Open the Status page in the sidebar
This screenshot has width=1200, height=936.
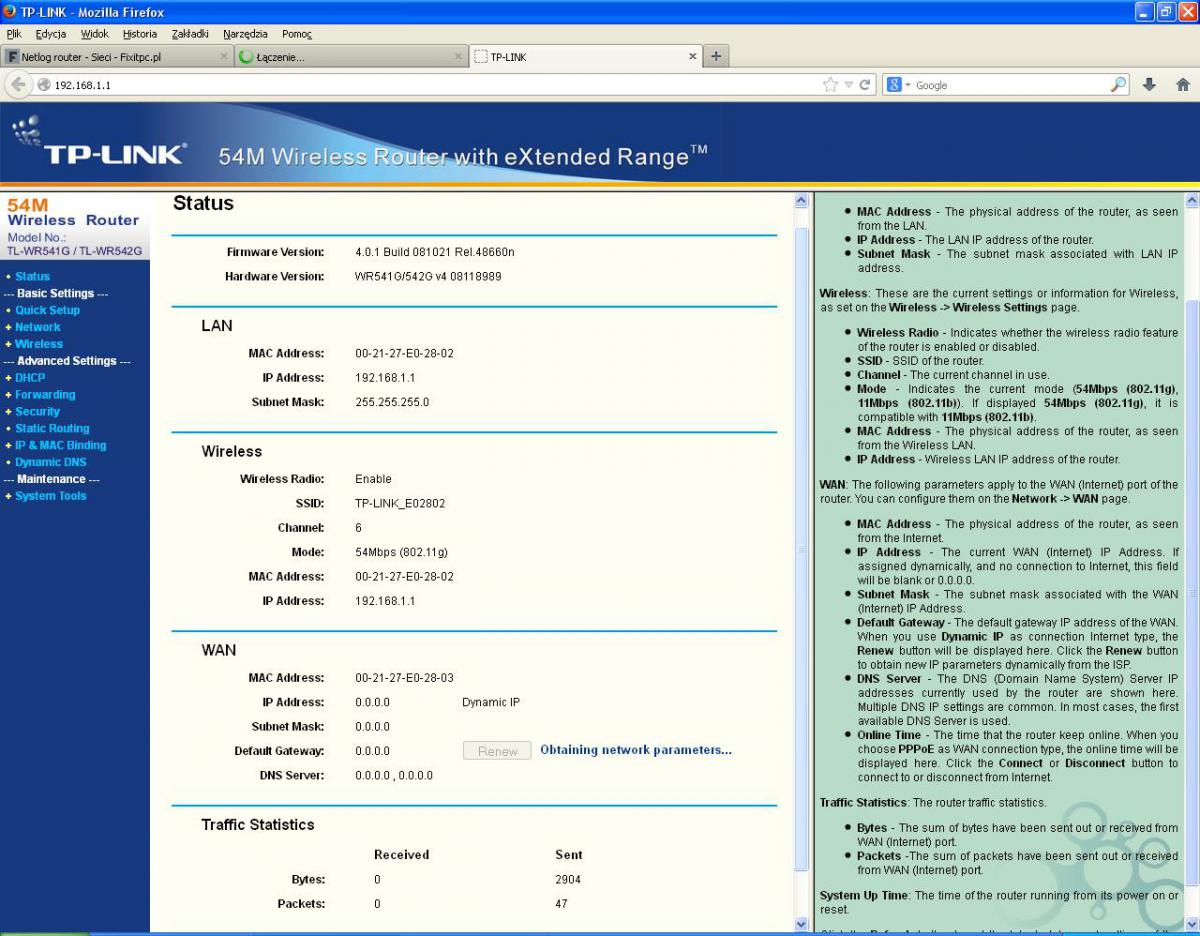32,276
